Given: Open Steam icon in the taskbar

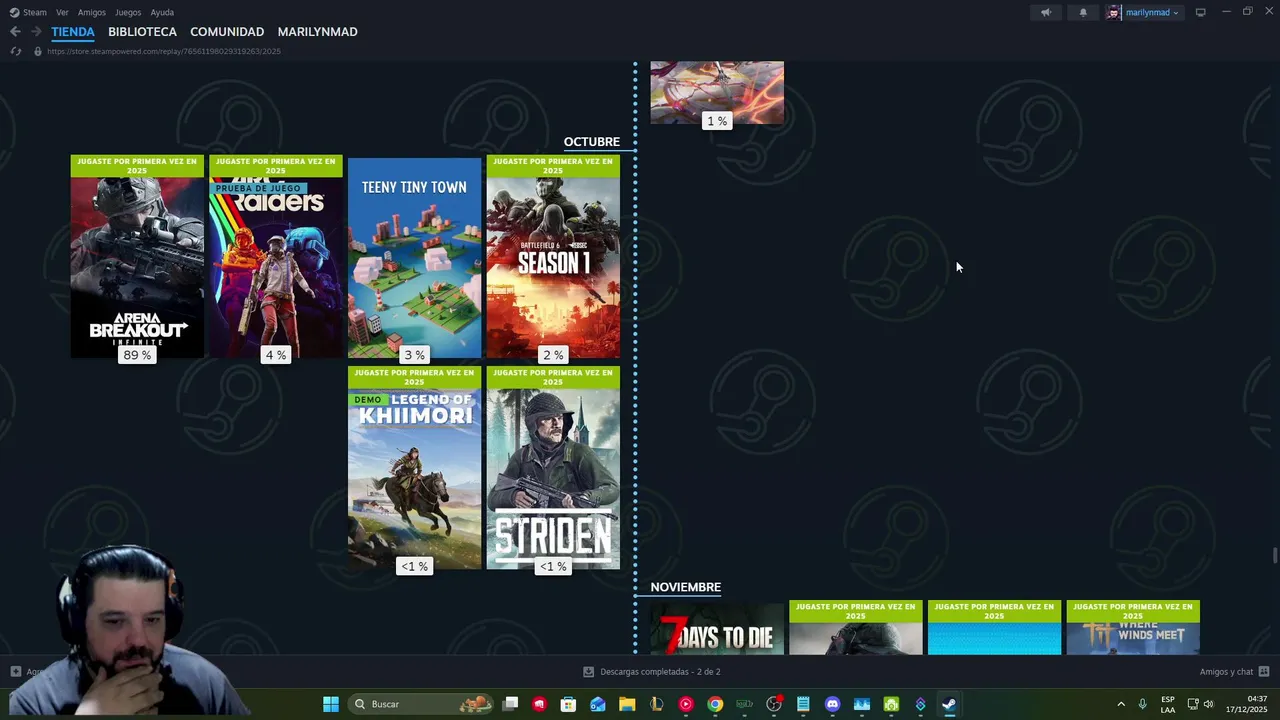Looking at the screenshot, I should tap(949, 704).
